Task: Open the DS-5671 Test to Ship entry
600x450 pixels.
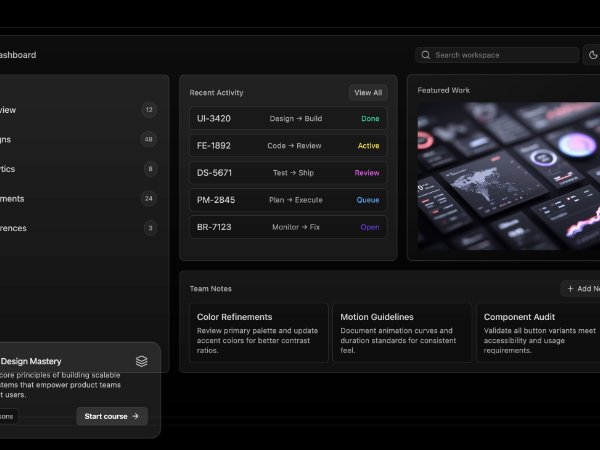Action: click(x=288, y=173)
